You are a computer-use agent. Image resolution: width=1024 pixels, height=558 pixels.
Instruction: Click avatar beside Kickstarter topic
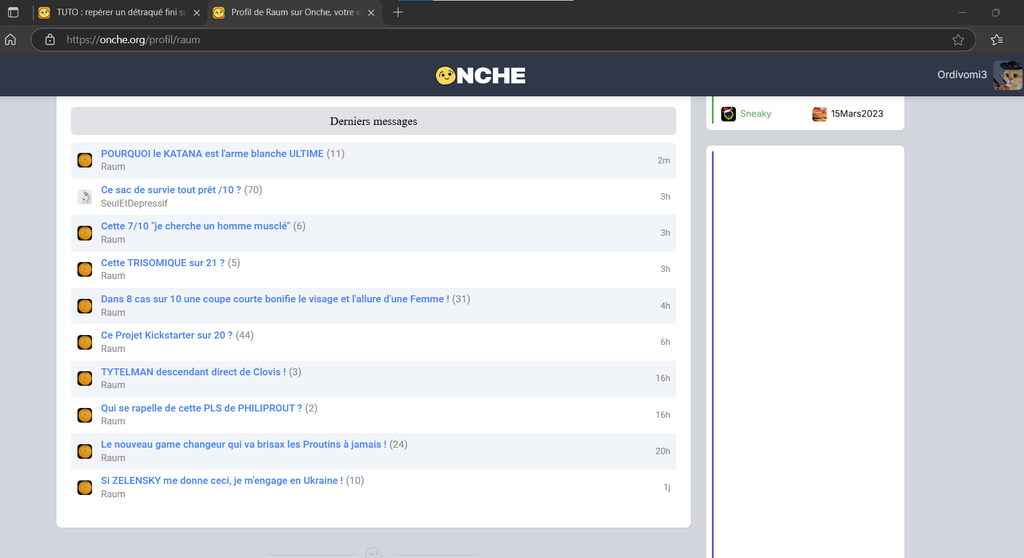(x=85, y=342)
